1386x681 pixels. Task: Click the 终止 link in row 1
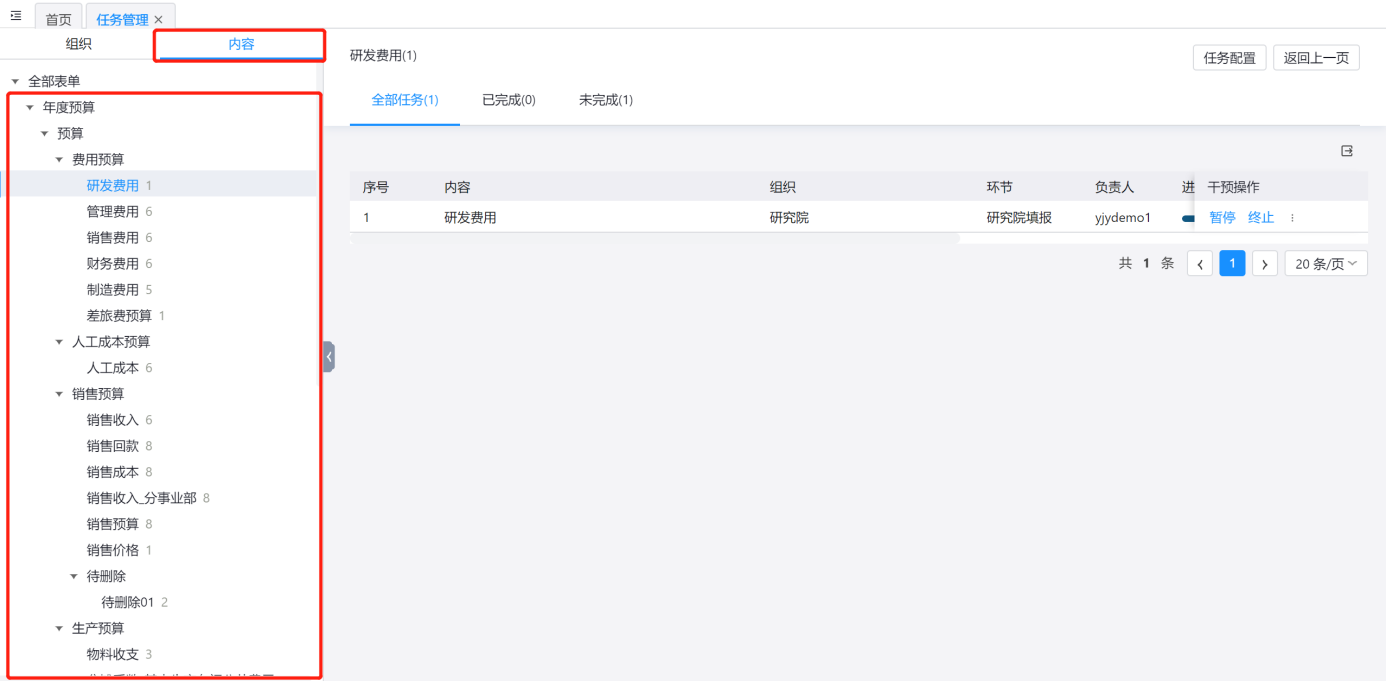(1261, 218)
